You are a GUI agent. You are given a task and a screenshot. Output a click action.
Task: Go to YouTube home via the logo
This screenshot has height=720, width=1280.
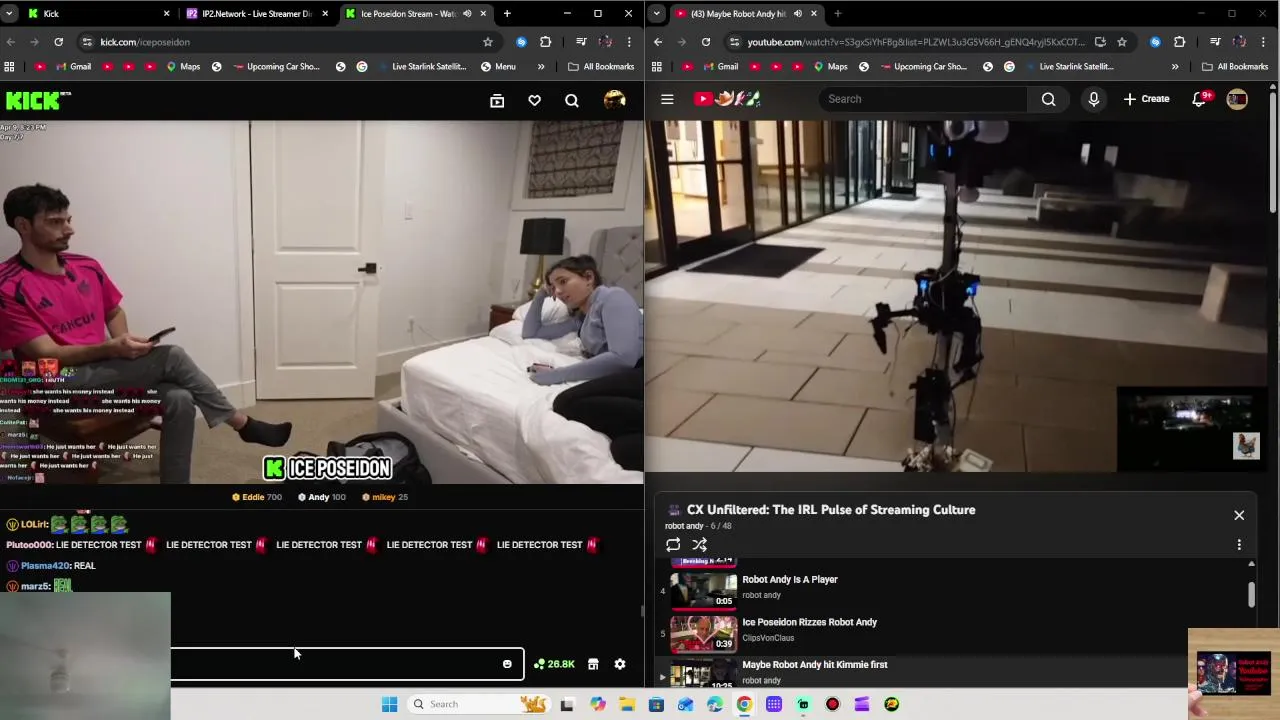[727, 99]
